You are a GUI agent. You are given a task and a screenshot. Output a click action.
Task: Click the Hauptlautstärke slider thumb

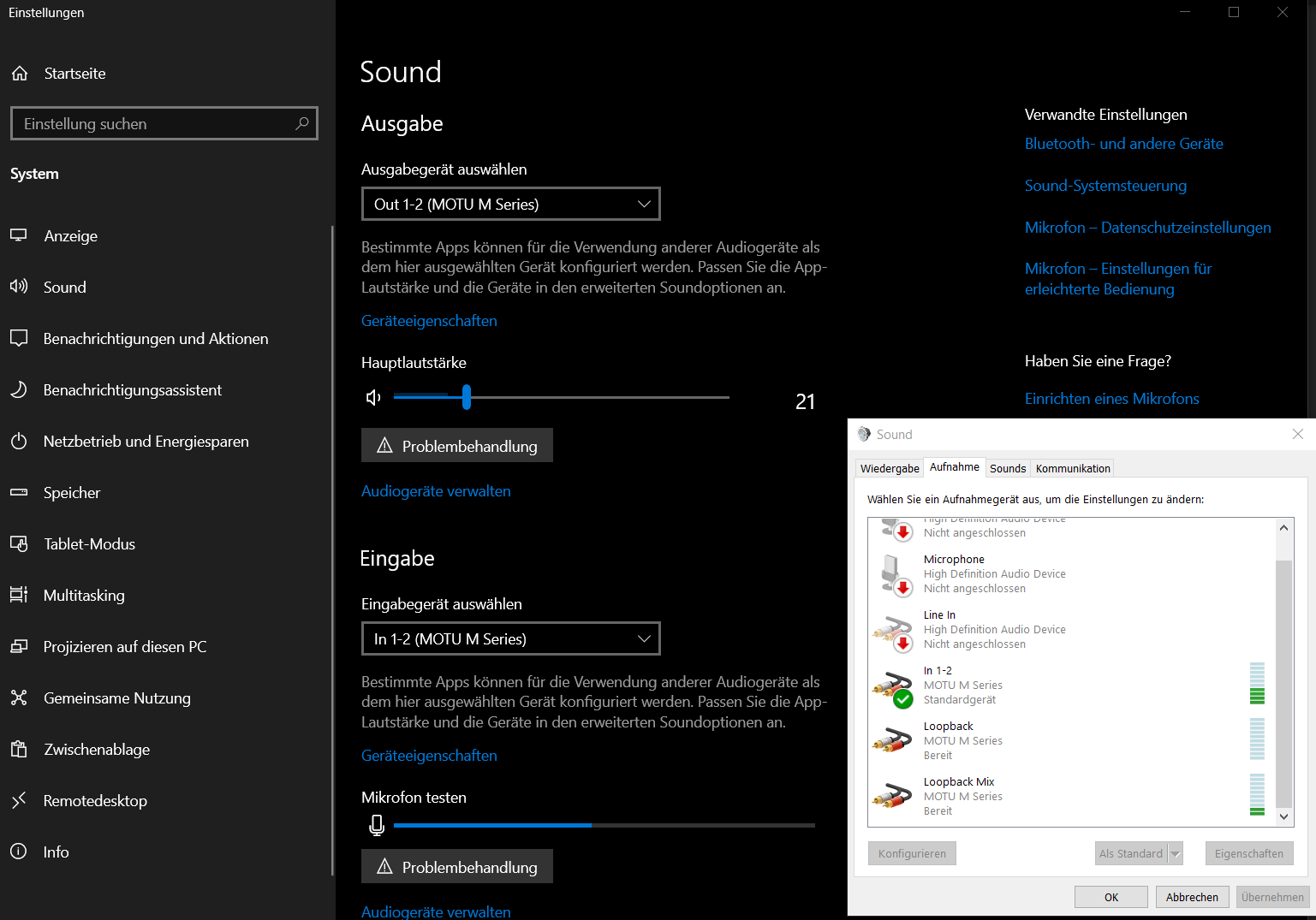click(467, 397)
